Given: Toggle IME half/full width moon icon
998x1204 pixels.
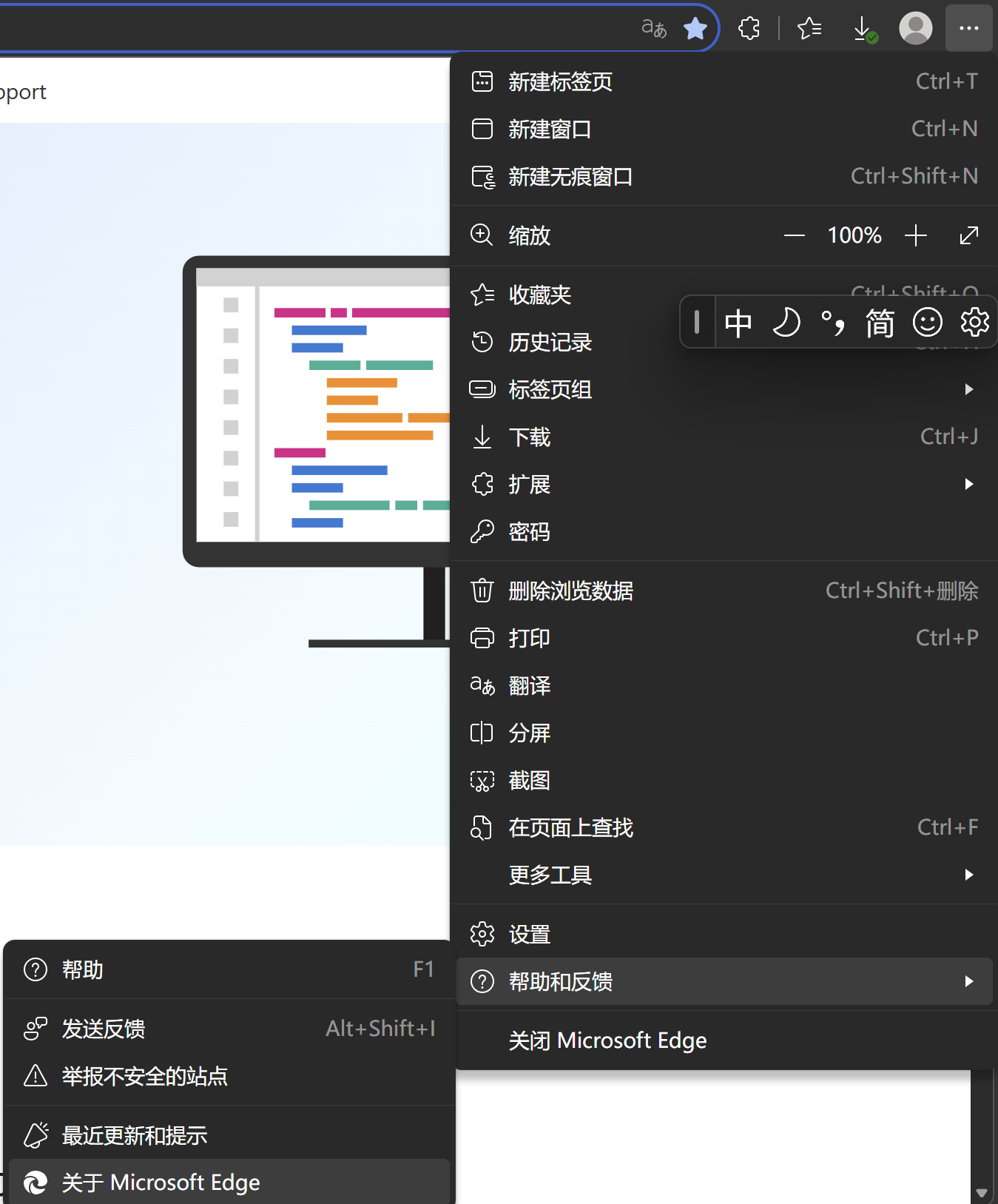Looking at the screenshot, I should (x=786, y=323).
